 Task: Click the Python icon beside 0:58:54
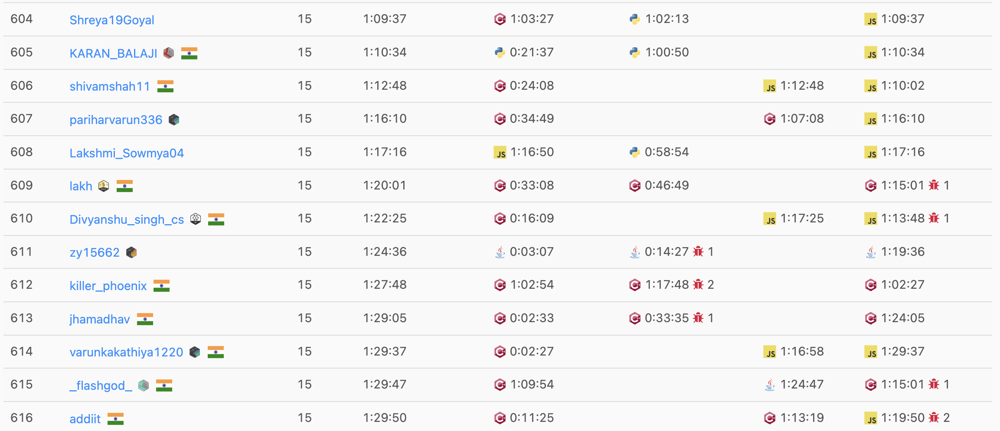click(634, 152)
